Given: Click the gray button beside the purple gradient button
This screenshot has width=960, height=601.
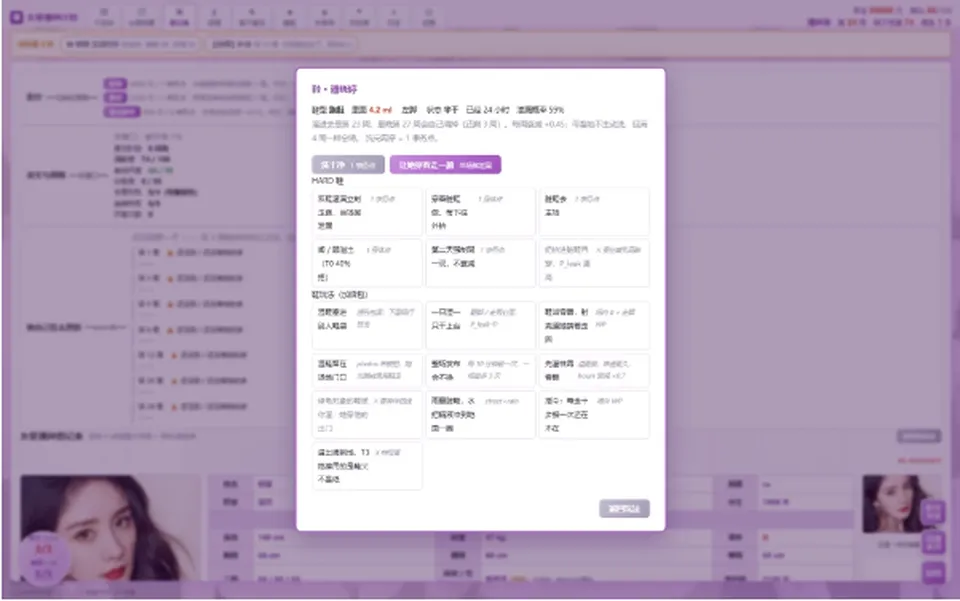Looking at the screenshot, I should (x=348, y=165).
